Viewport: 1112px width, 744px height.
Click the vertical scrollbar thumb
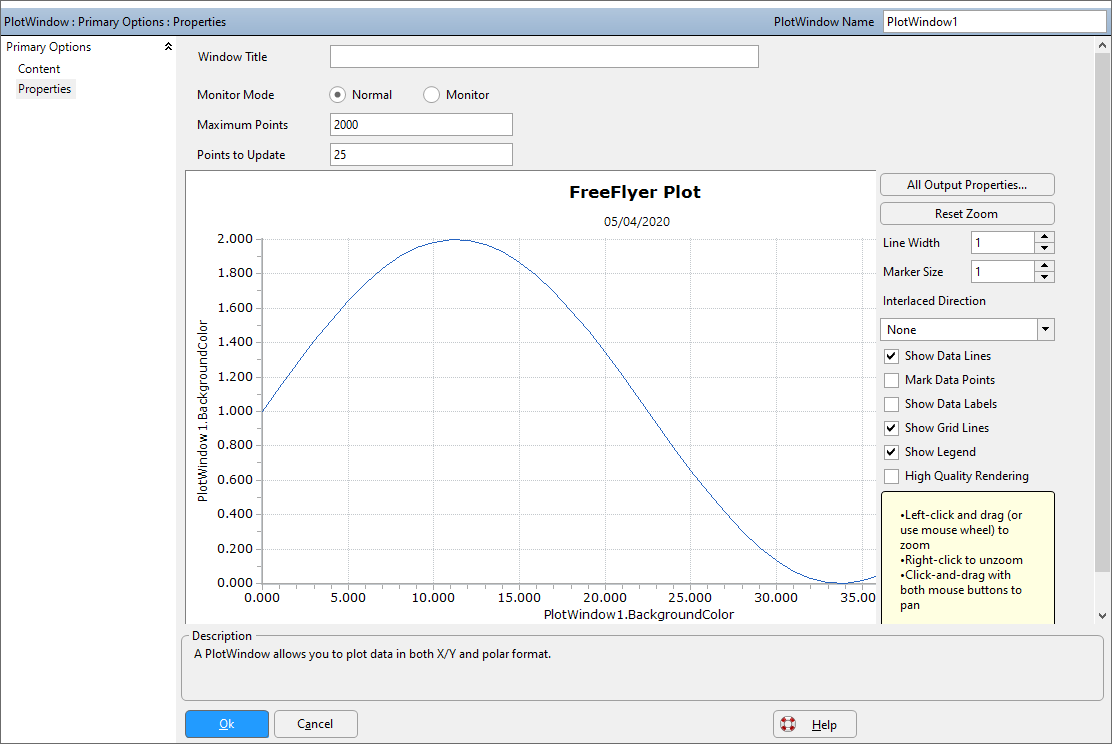coord(1102,312)
